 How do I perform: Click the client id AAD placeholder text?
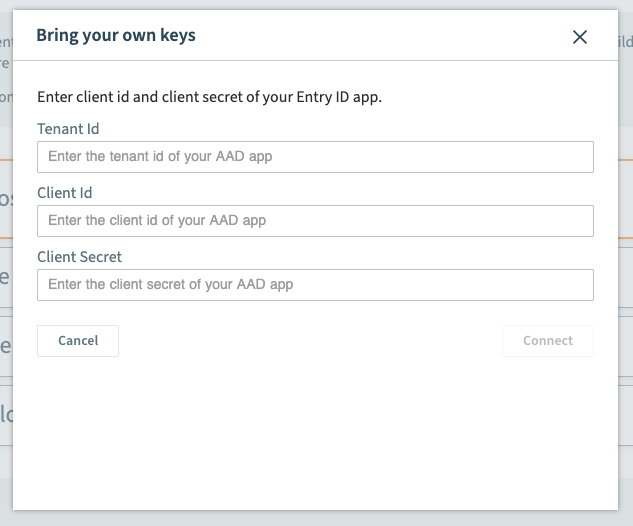point(157,221)
